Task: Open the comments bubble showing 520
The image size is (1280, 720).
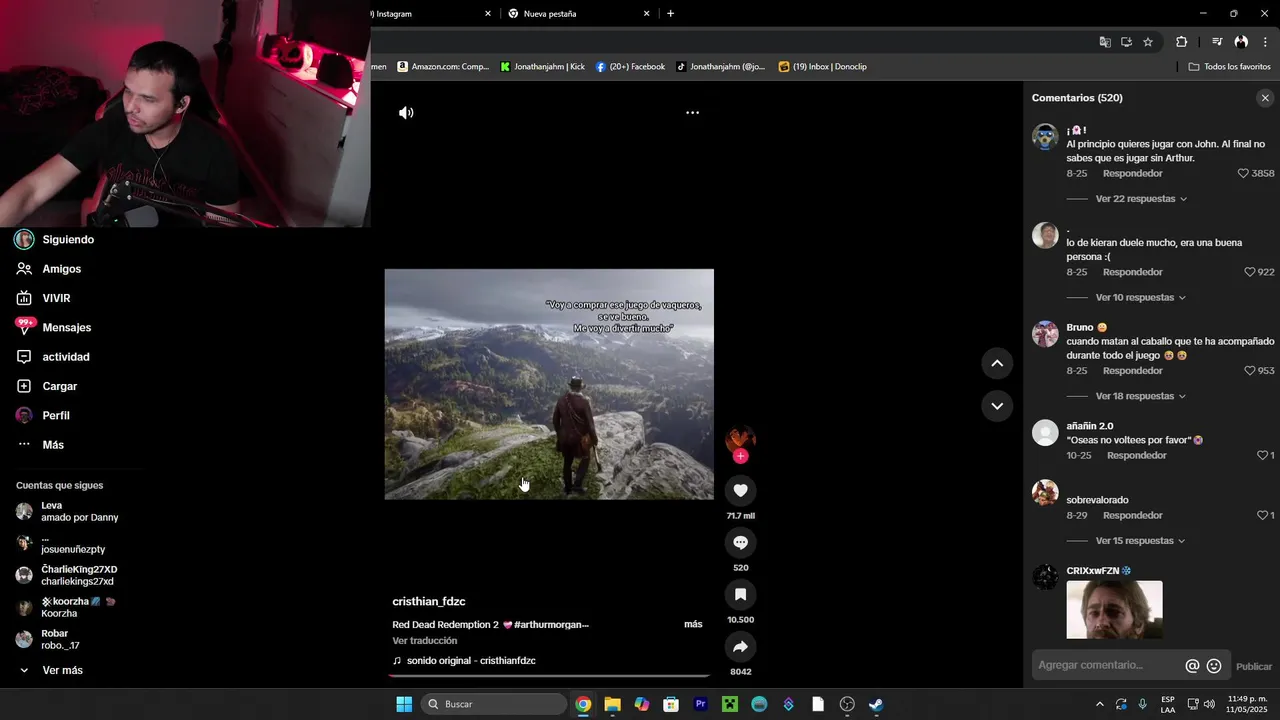Action: click(x=740, y=542)
